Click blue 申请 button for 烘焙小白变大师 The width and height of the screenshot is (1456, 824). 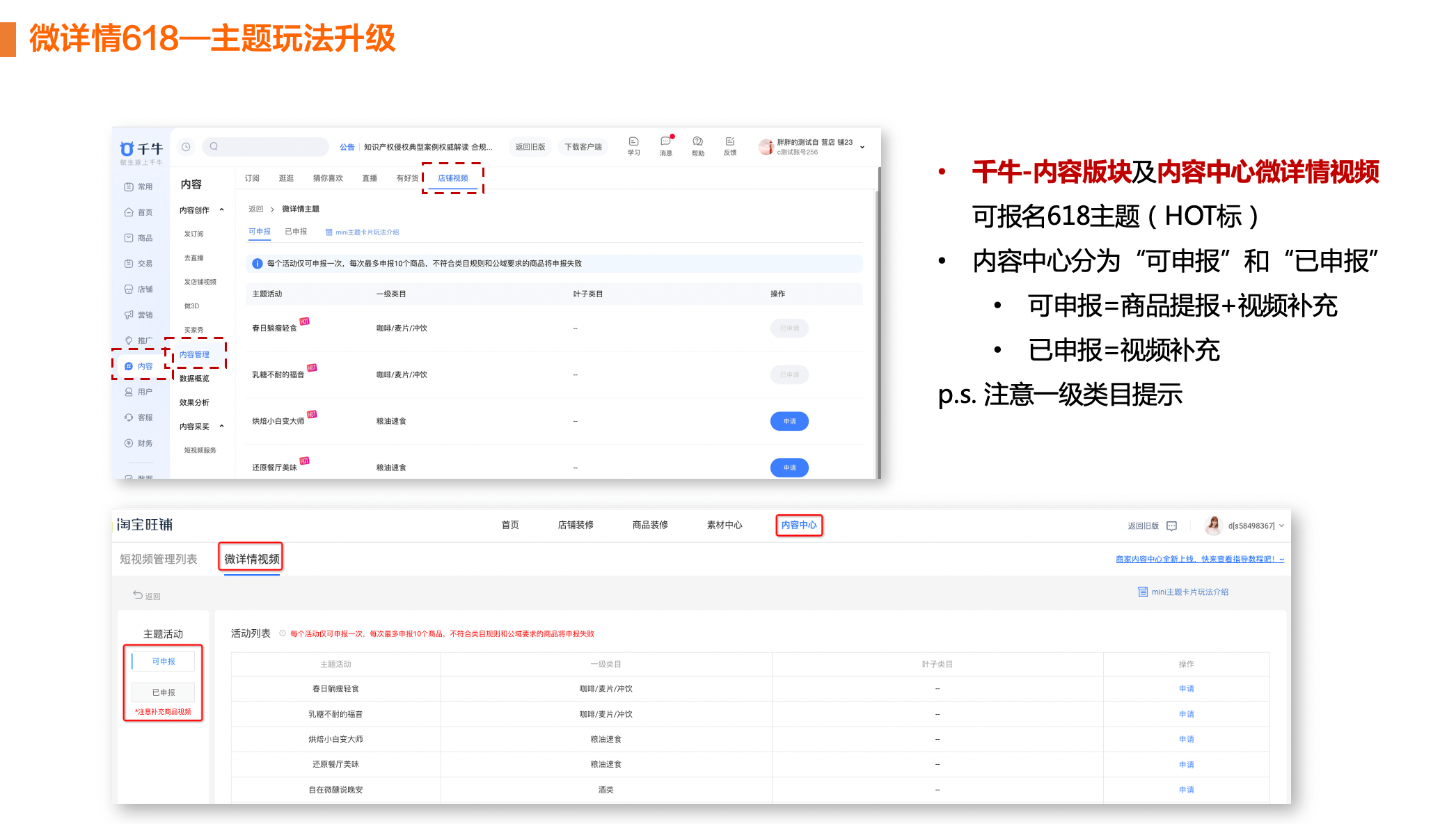click(x=789, y=421)
